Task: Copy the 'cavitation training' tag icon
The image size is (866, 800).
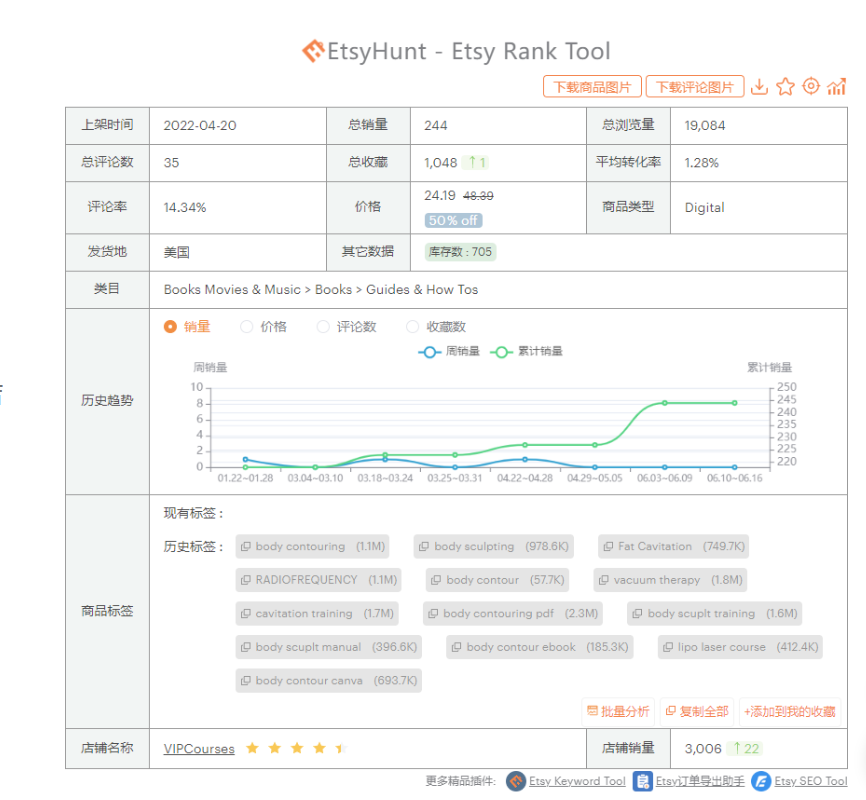Action: (x=246, y=613)
